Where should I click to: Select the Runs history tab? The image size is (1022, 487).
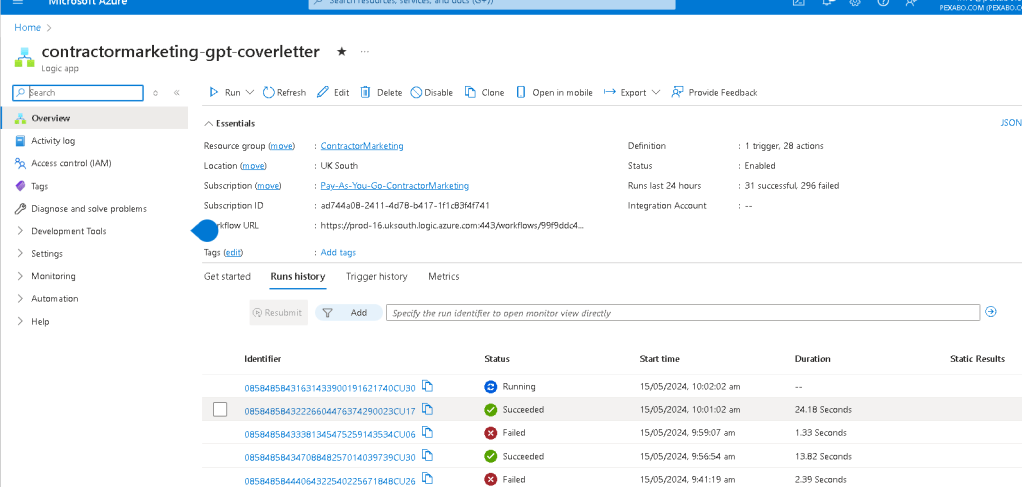297,276
